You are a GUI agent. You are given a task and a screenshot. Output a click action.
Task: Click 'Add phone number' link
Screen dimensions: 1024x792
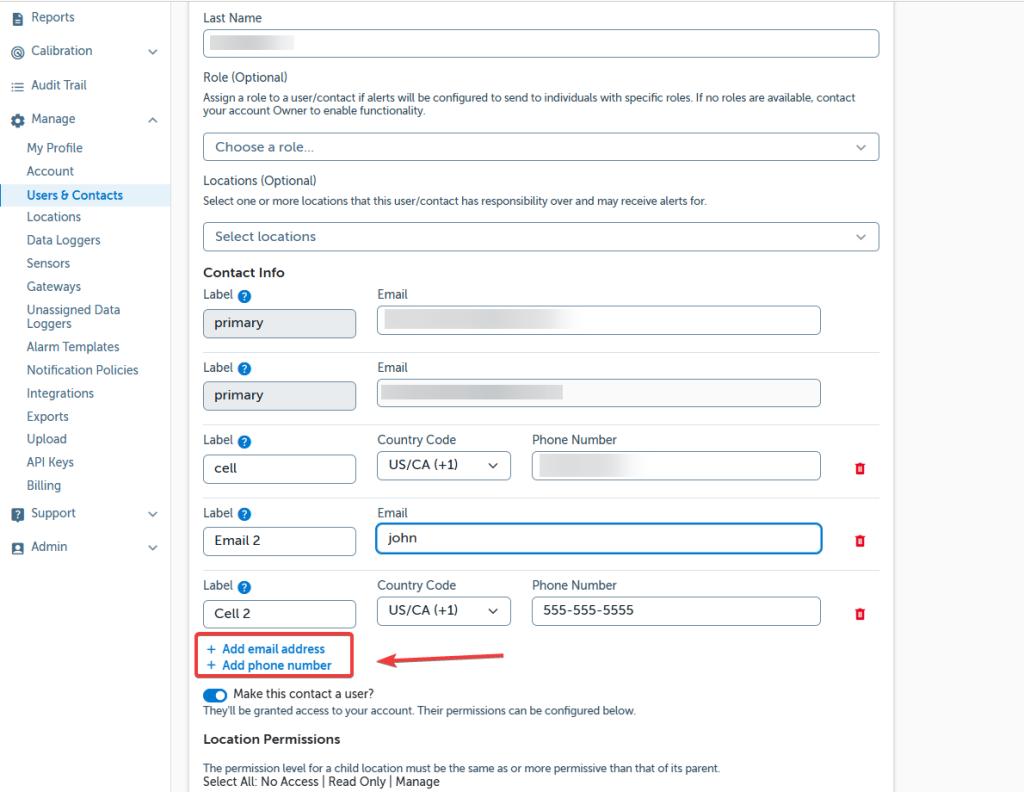coord(276,666)
